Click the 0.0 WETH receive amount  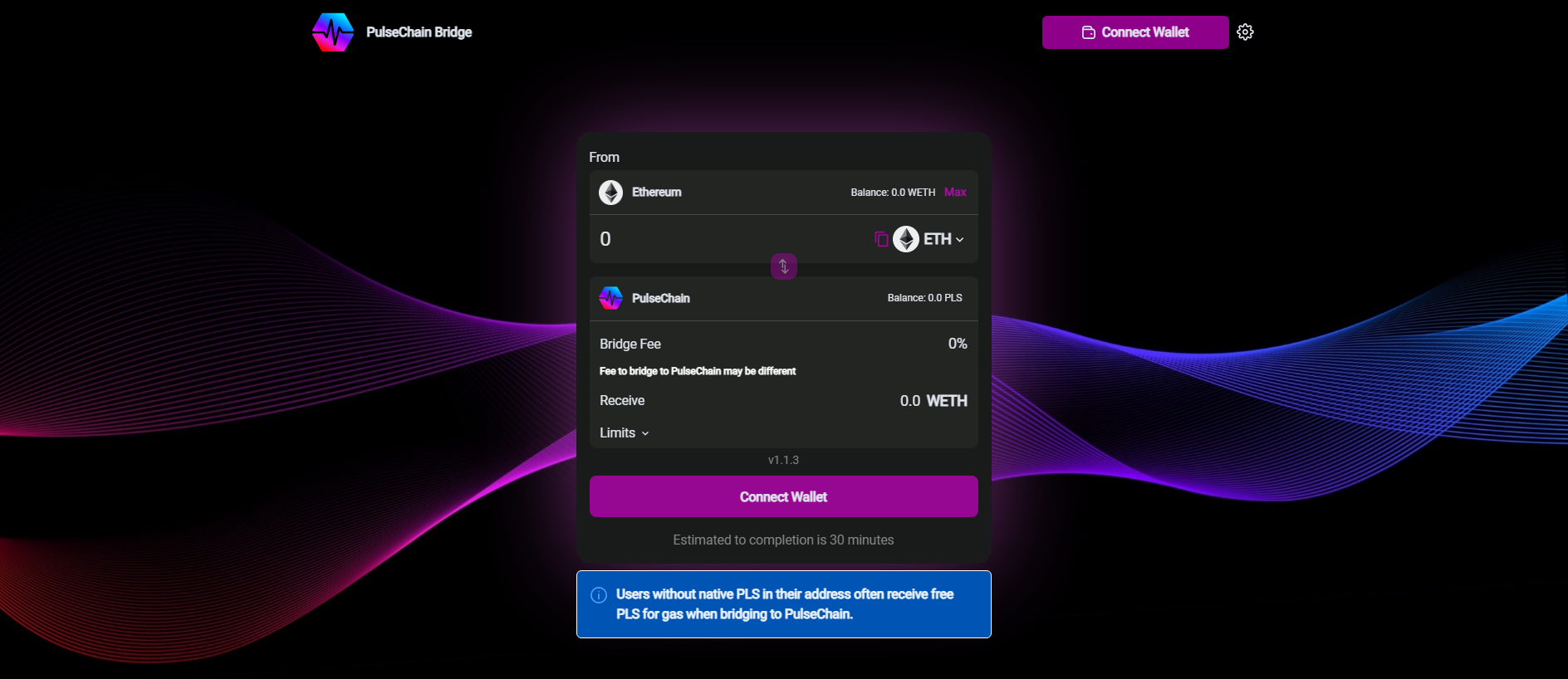pos(933,401)
